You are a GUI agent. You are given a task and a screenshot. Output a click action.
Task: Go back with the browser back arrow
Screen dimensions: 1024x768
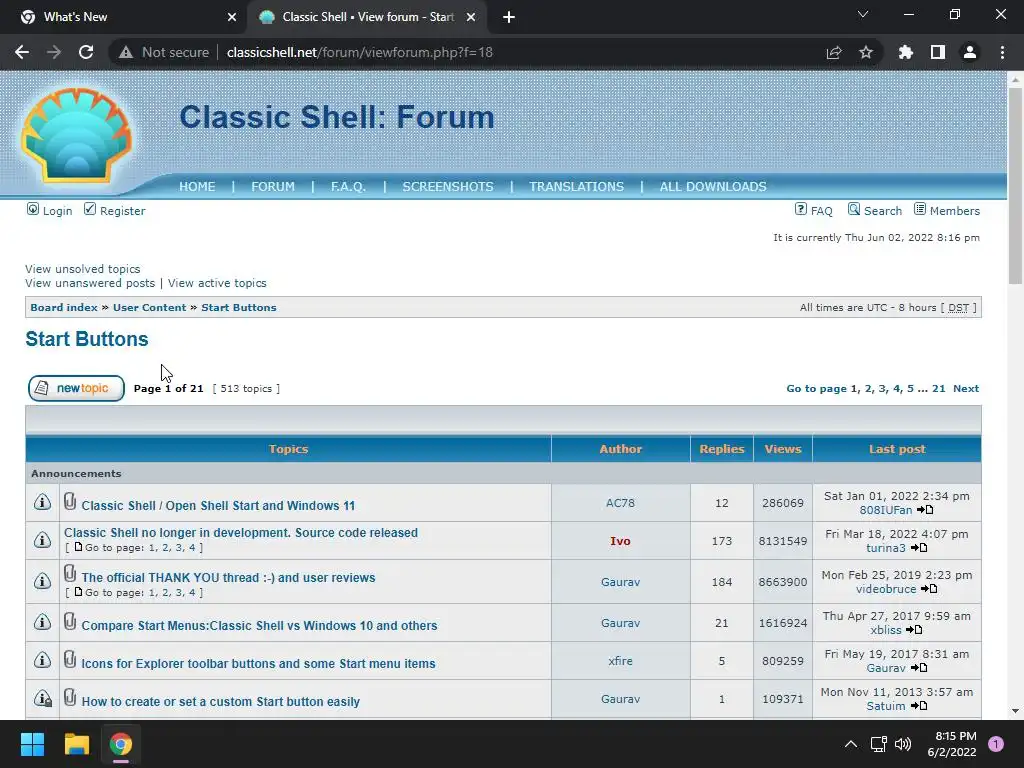(22, 52)
